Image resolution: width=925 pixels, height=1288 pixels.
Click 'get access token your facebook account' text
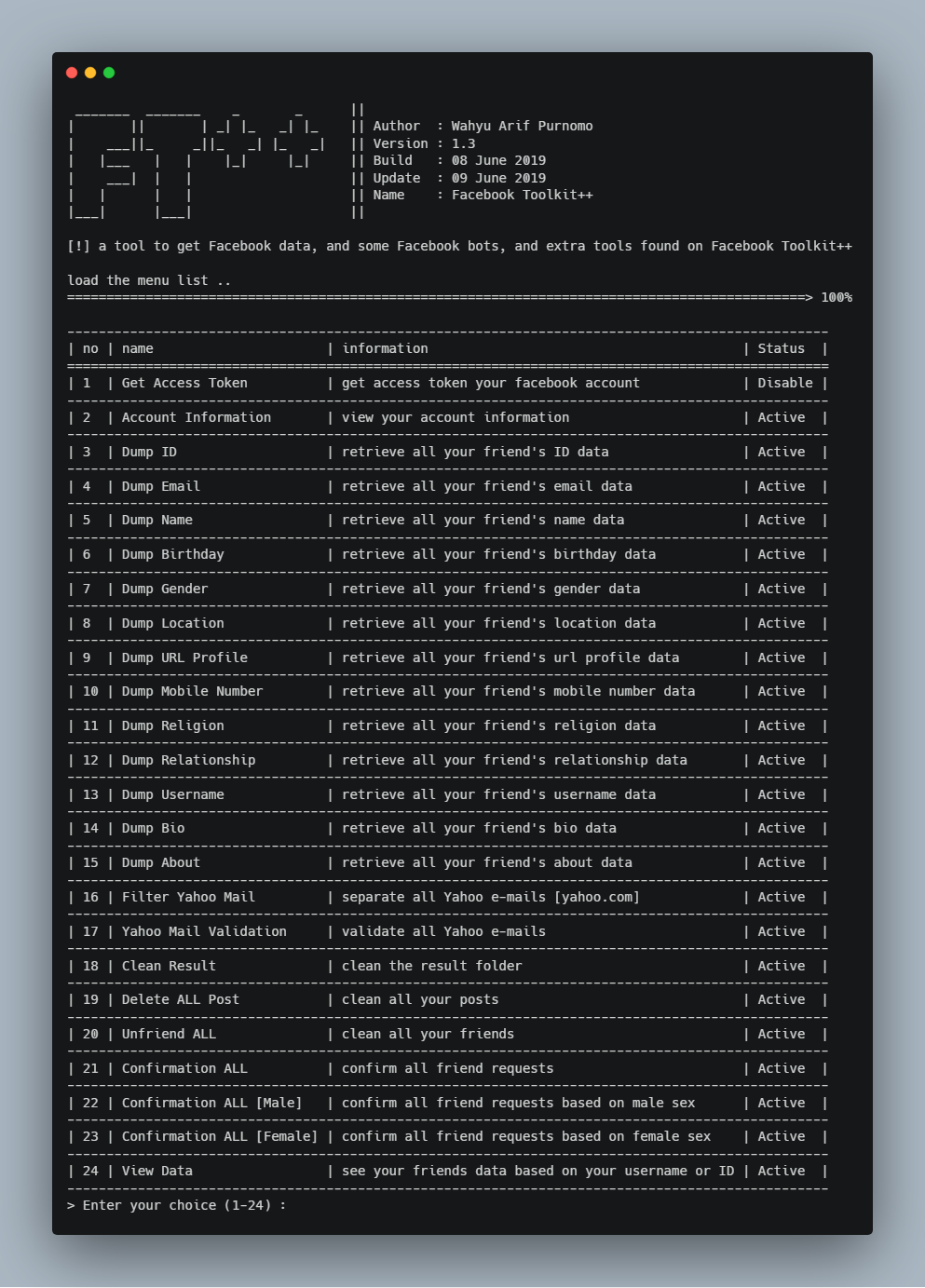pos(491,383)
